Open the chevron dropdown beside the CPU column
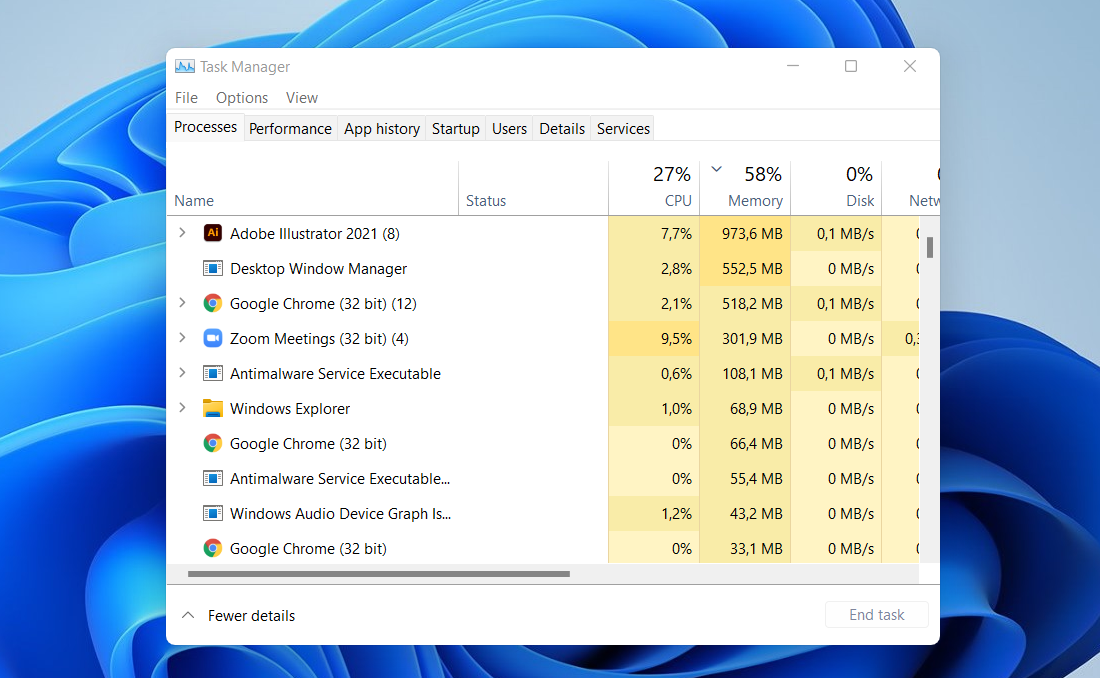The width and height of the screenshot is (1100, 678). pyautogui.click(x=715, y=170)
